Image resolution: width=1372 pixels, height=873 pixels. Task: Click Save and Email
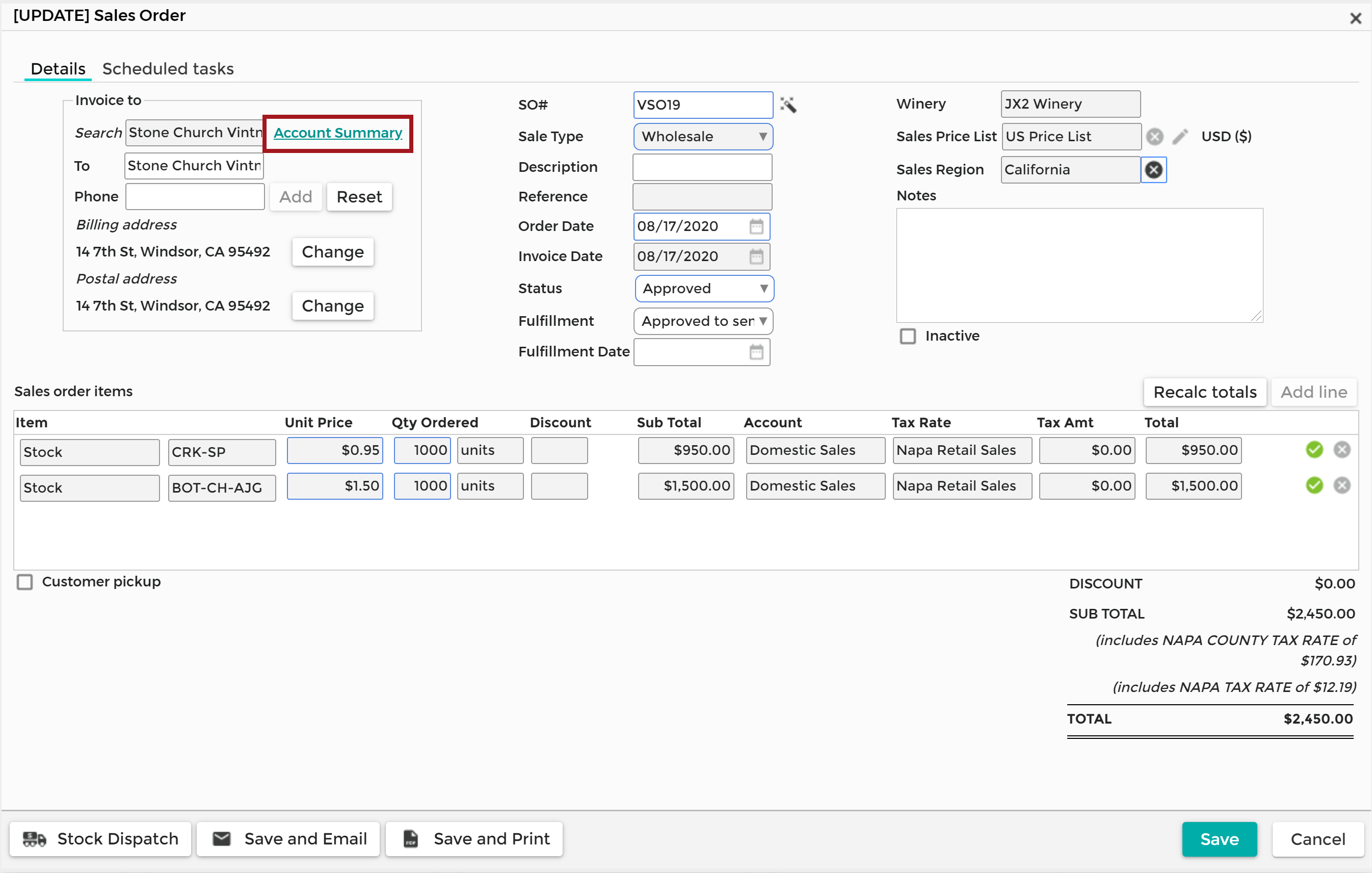coord(288,839)
